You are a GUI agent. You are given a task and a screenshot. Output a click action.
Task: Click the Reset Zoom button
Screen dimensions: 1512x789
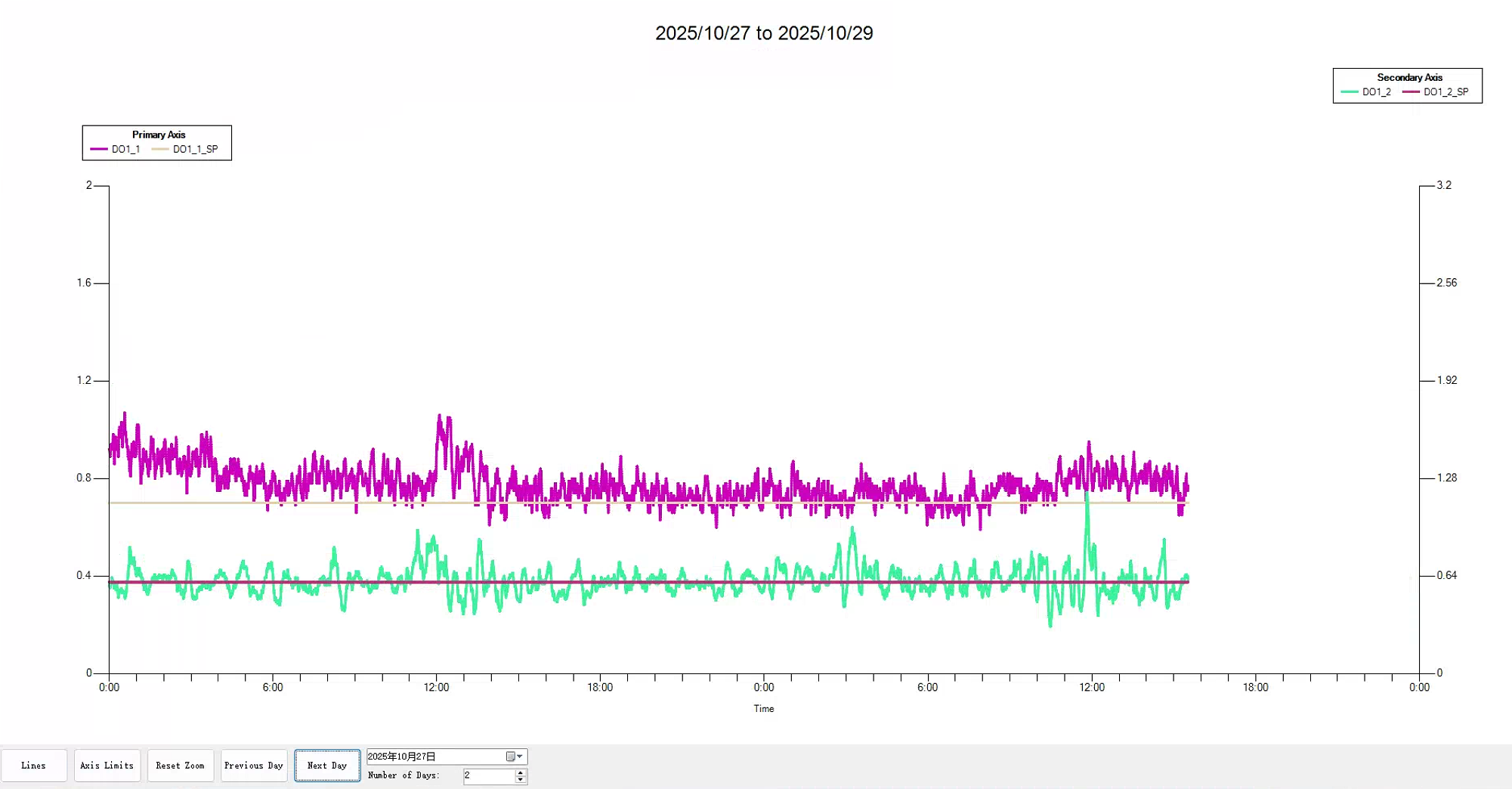[x=180, y=766]
